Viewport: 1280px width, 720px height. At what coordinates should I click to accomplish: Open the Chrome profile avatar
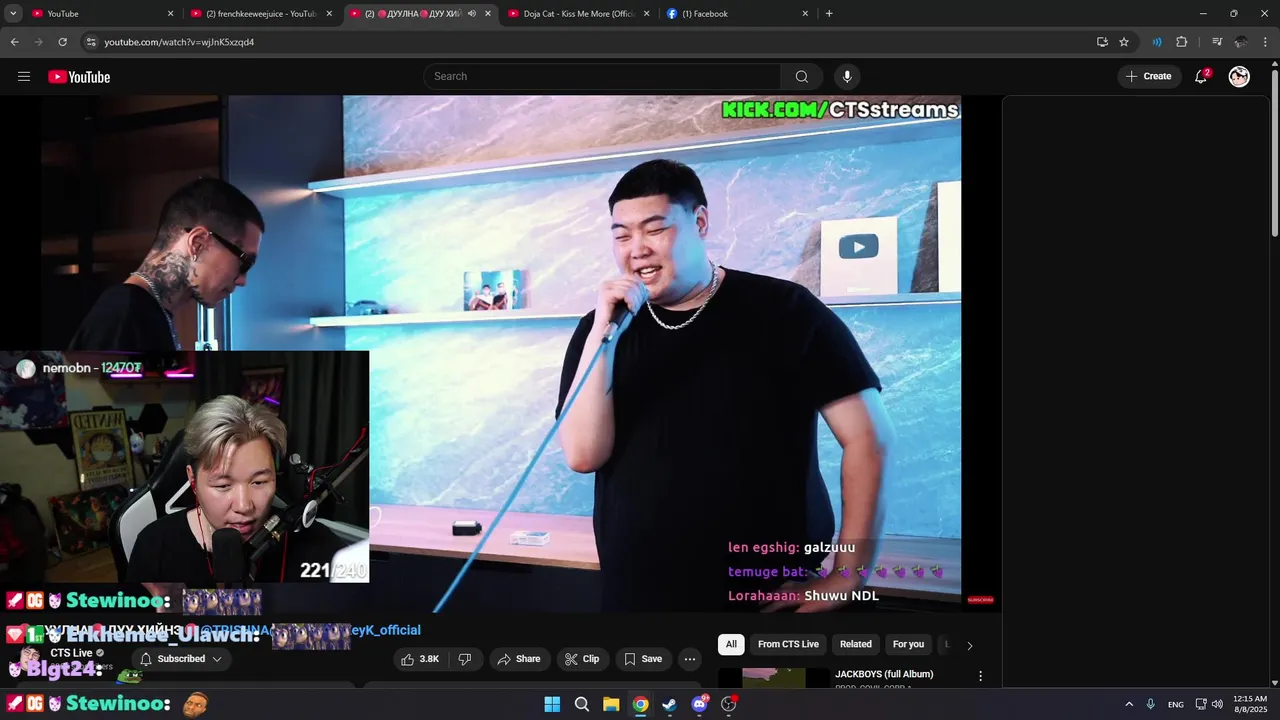click(1241, 42)
